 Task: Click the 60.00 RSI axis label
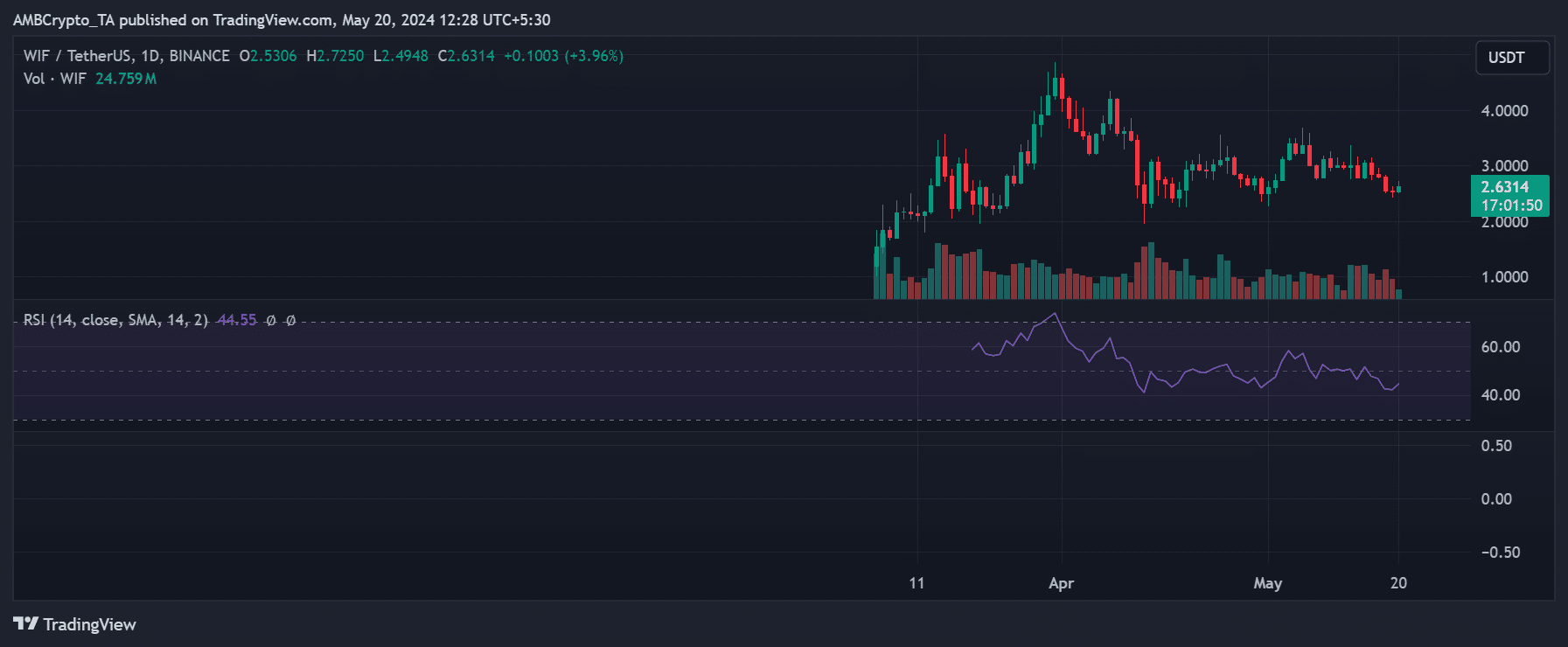1501,347
